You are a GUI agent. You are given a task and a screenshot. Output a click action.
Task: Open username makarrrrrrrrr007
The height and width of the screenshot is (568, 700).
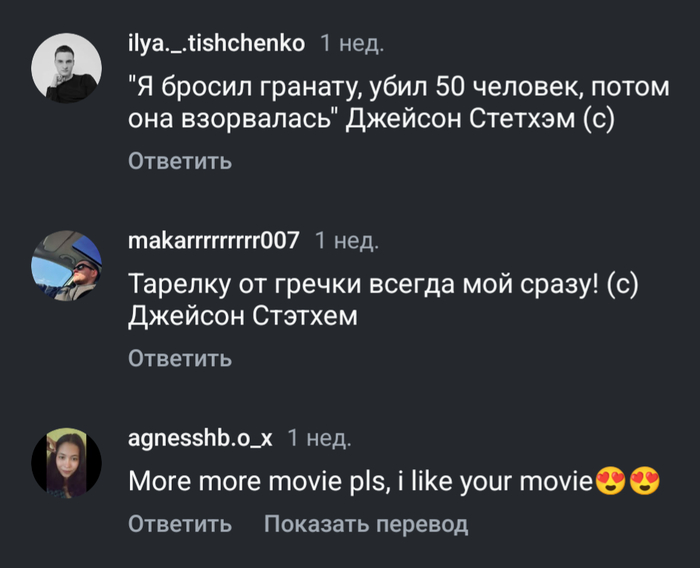[214, 241]
